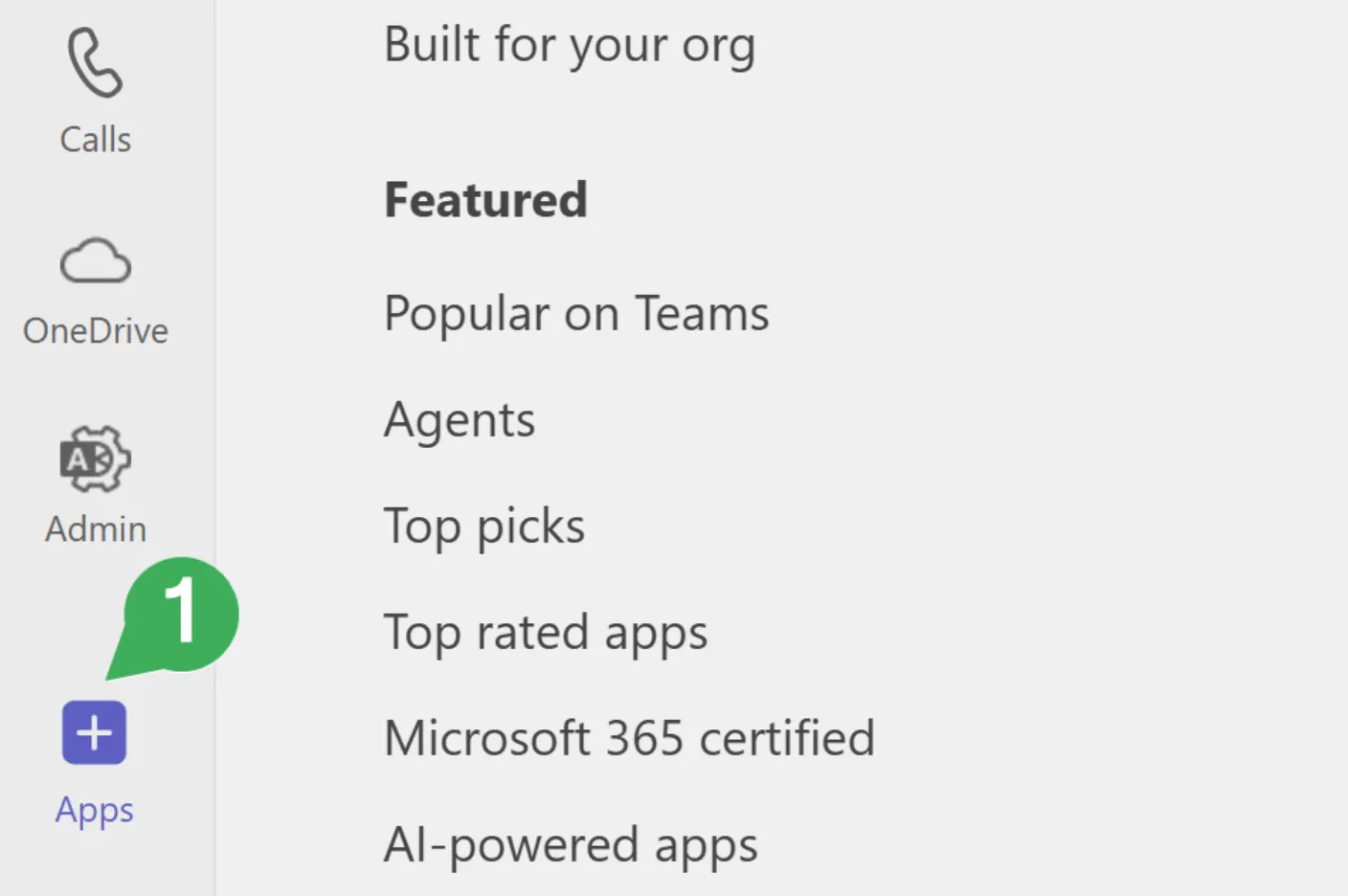The height and width of the screenshot is (896, 1348).
Task: Open the Built for your org category
Action: pos(570,45)
